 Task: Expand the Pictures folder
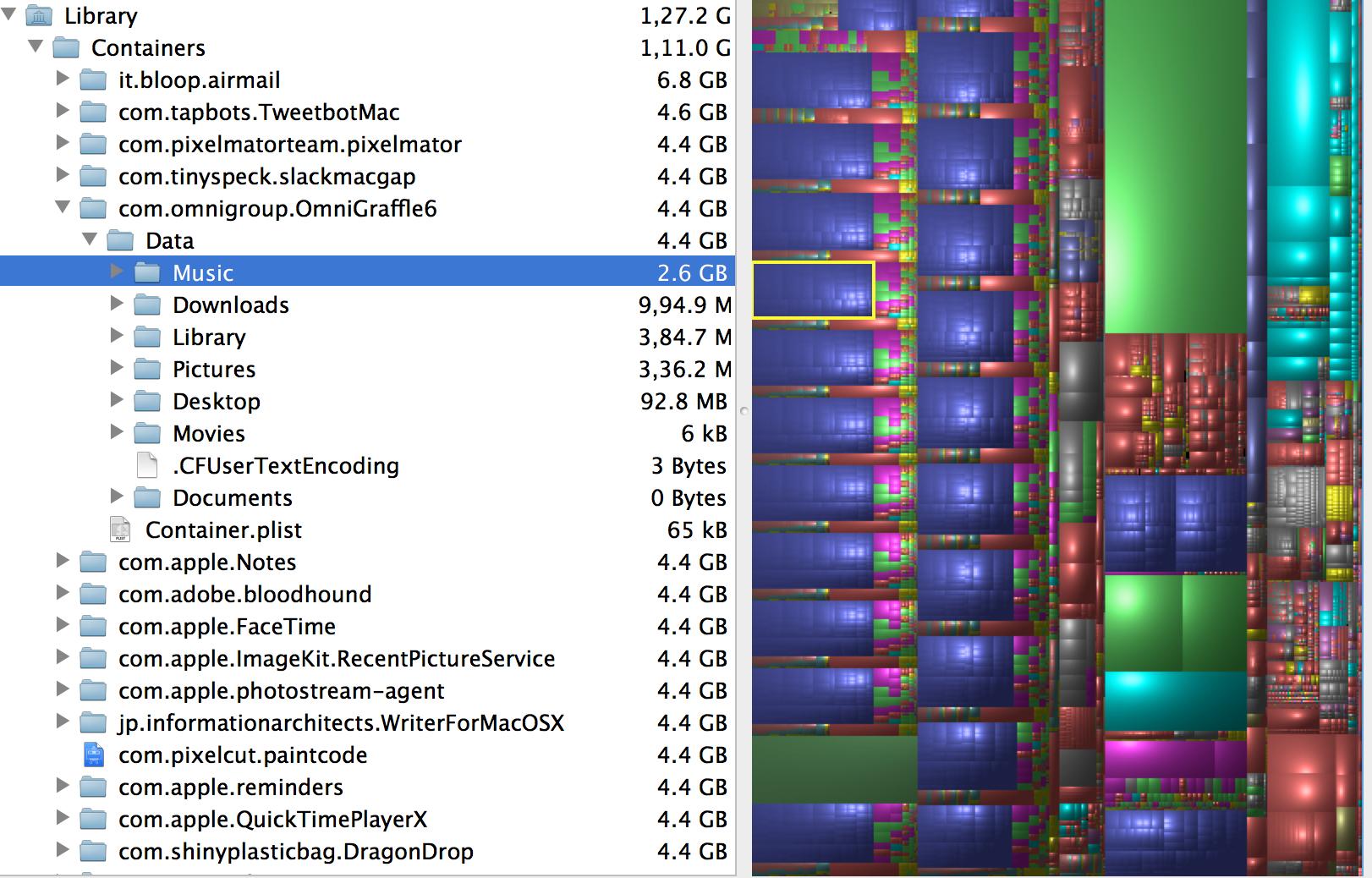coord(117,369)
